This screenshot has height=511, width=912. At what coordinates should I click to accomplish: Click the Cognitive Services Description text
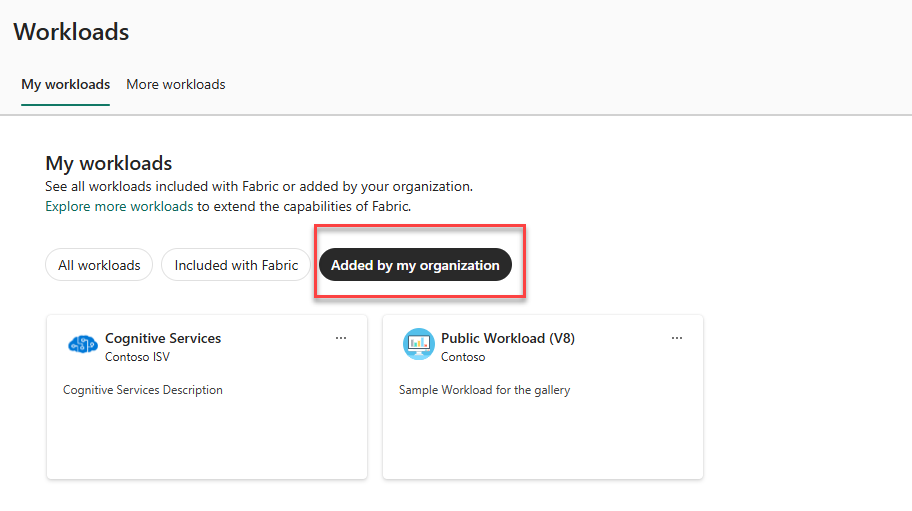coord(142,390)
